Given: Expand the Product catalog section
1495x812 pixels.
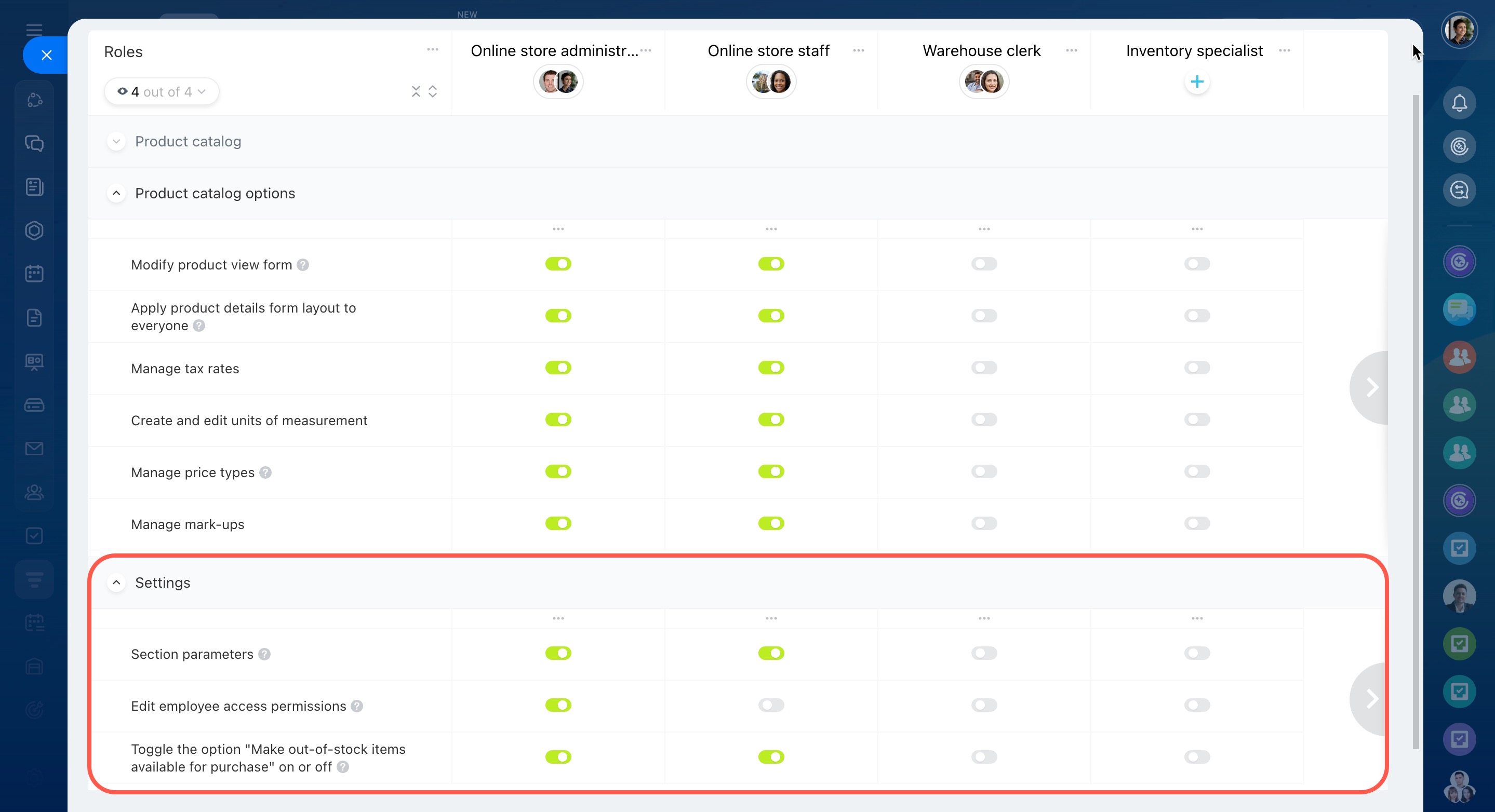Looking at the screenshot, I should tap(116, 142).
